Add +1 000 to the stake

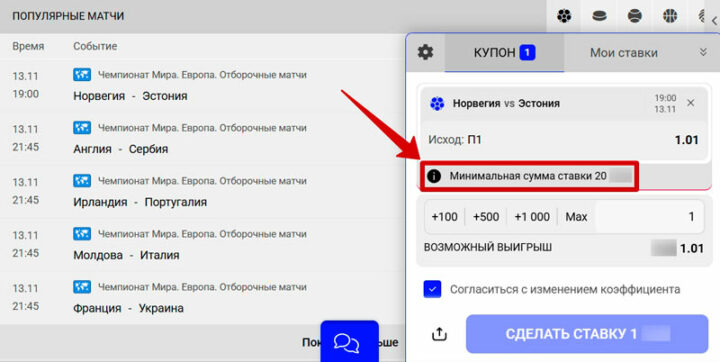(x=532, y=217)
